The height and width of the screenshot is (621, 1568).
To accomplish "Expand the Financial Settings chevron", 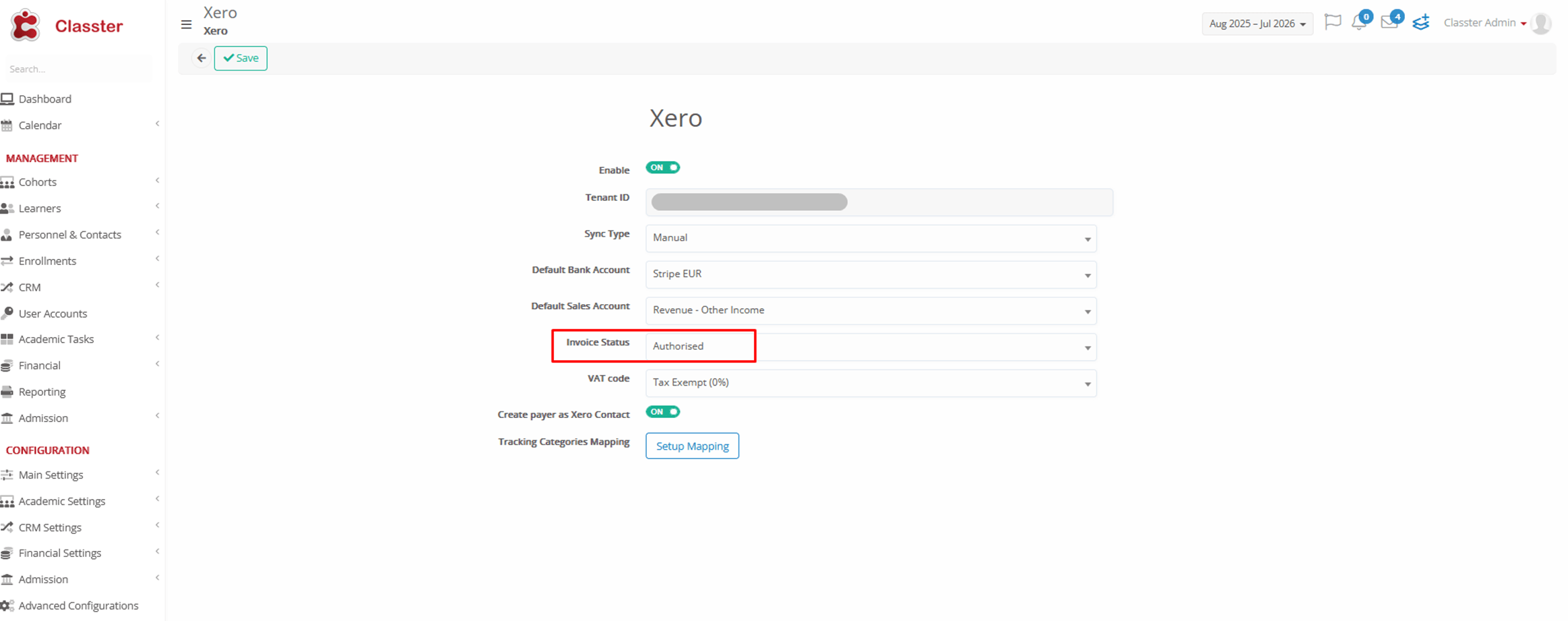I will click(157, 552).
